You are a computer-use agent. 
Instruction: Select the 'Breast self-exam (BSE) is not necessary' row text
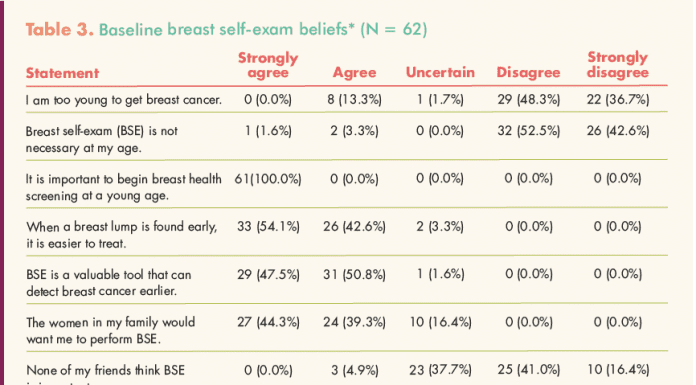[102, 139]
